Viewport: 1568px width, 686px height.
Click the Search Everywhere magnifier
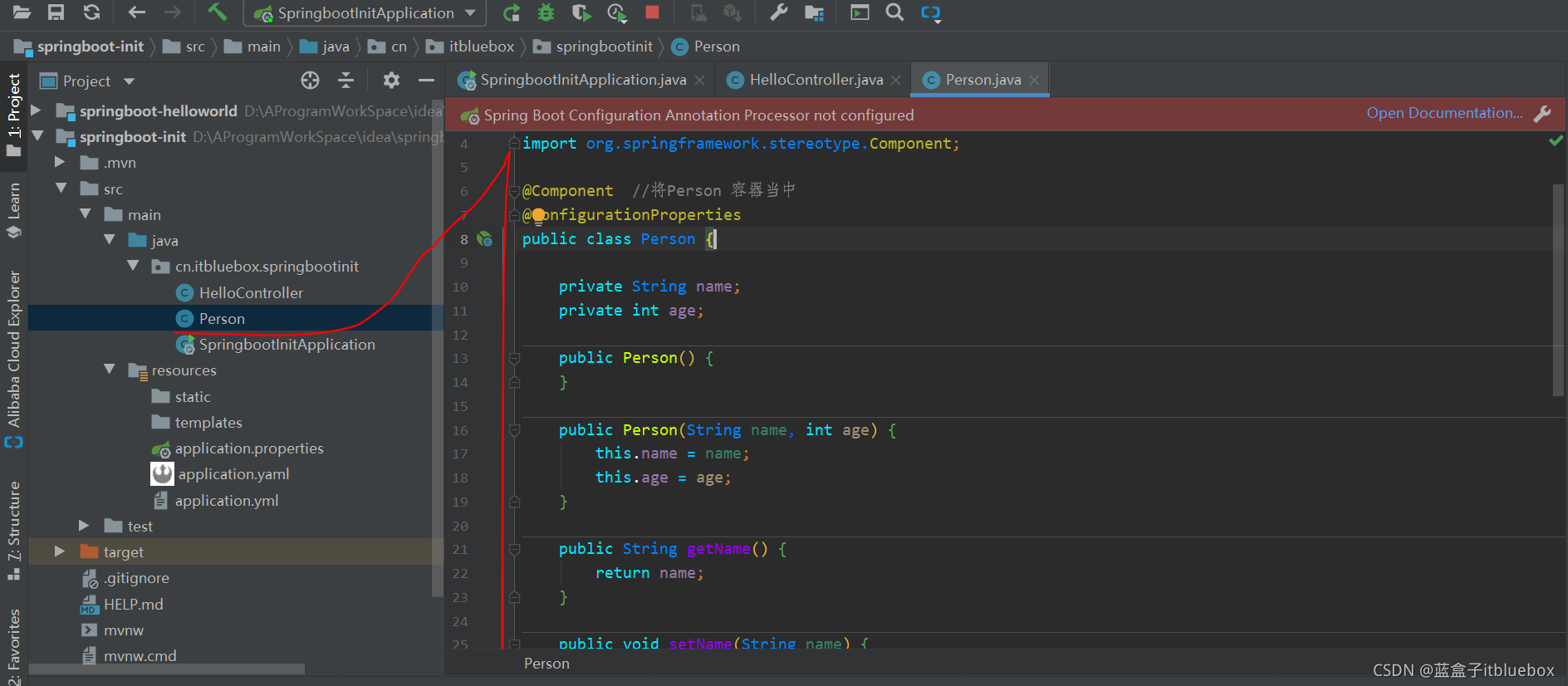(894, 12)
